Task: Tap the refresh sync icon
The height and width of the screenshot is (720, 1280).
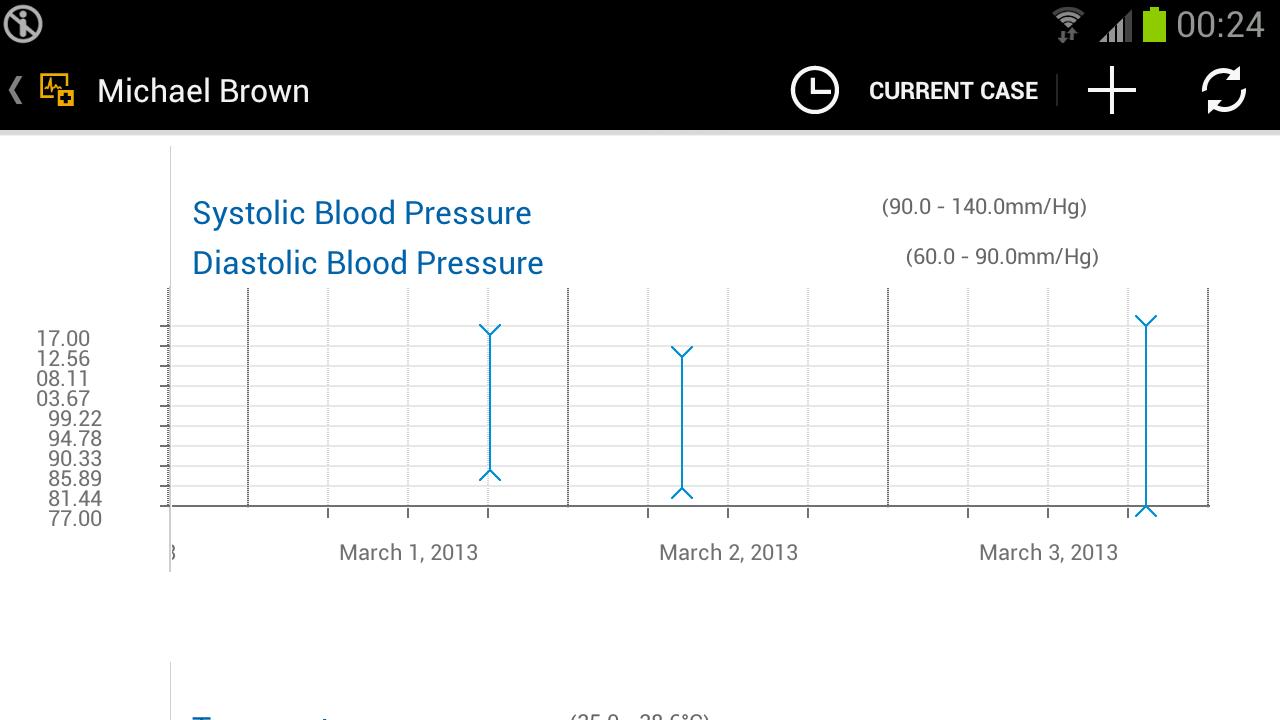Action: click(x=1223, y=91)
